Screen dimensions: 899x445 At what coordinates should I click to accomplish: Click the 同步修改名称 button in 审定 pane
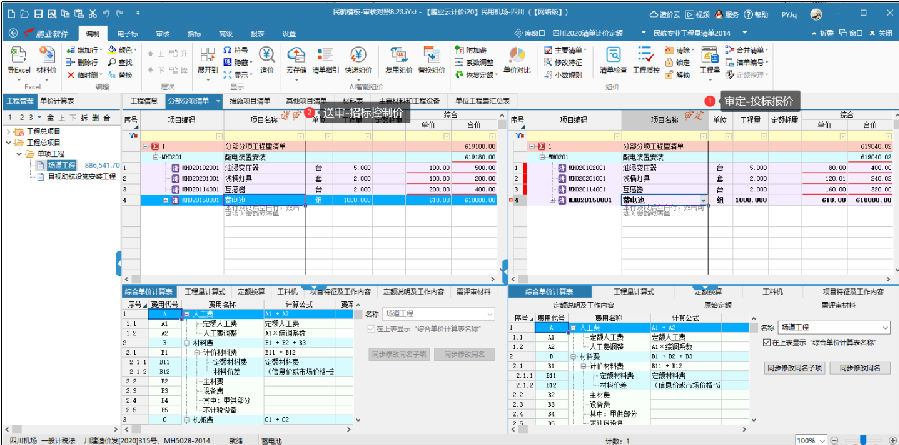[860, 368]
